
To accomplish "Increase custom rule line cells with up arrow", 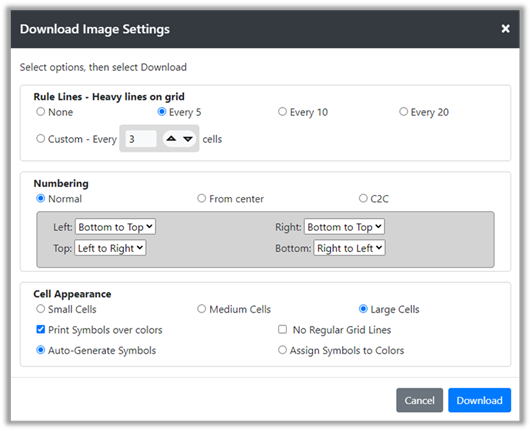I will (x=171, y=139).
